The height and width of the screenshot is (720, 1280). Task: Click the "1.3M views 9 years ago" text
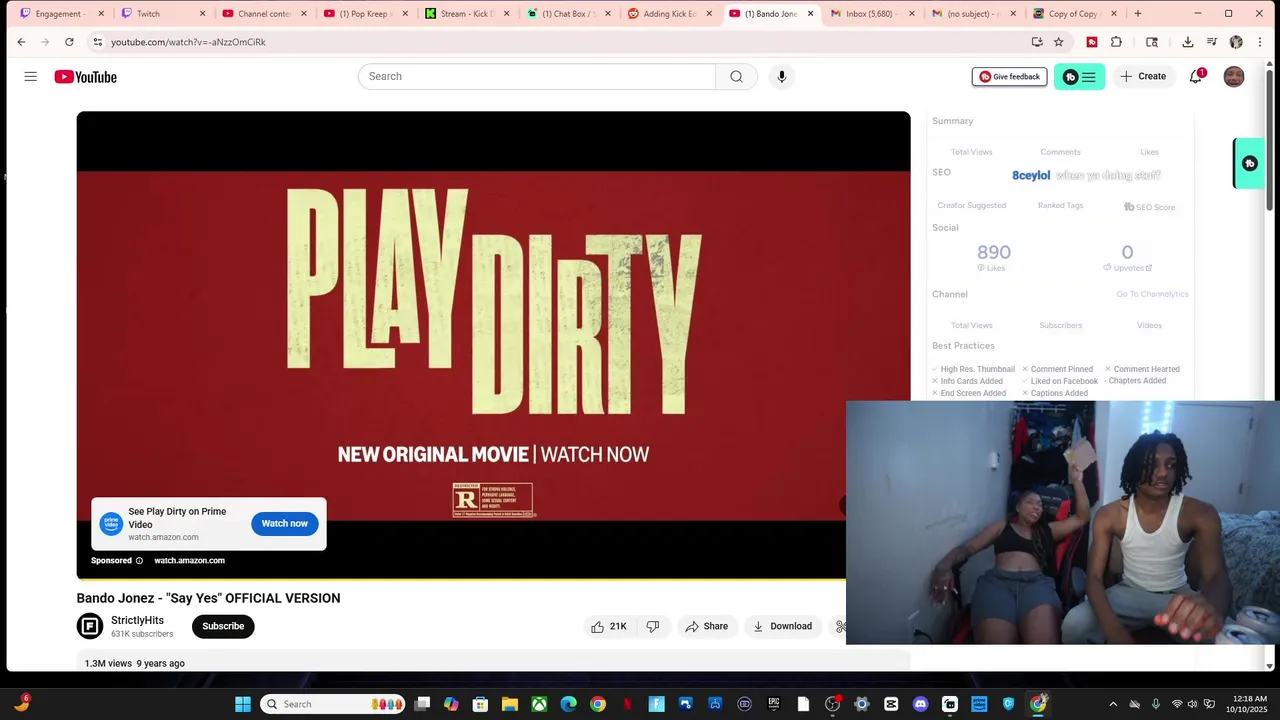pos(135,664)
